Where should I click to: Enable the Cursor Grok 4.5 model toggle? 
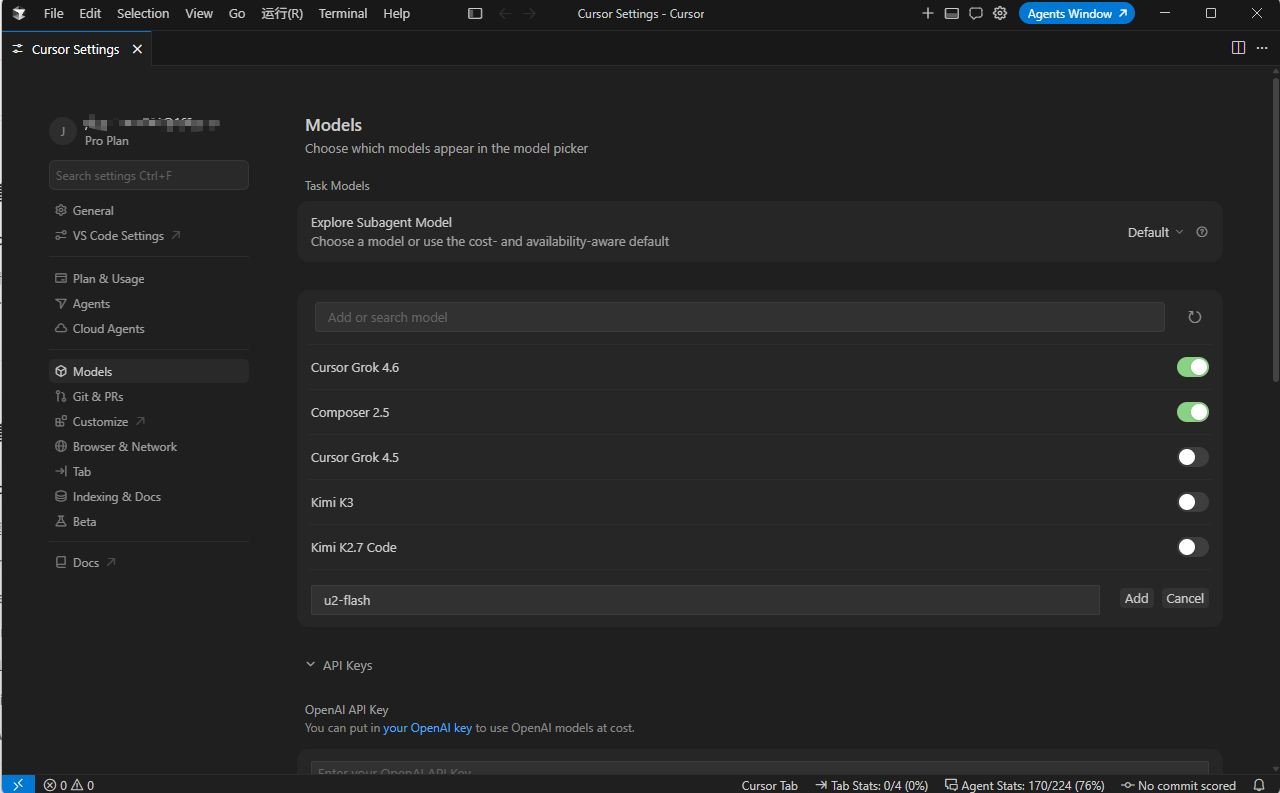(1193, 457)
